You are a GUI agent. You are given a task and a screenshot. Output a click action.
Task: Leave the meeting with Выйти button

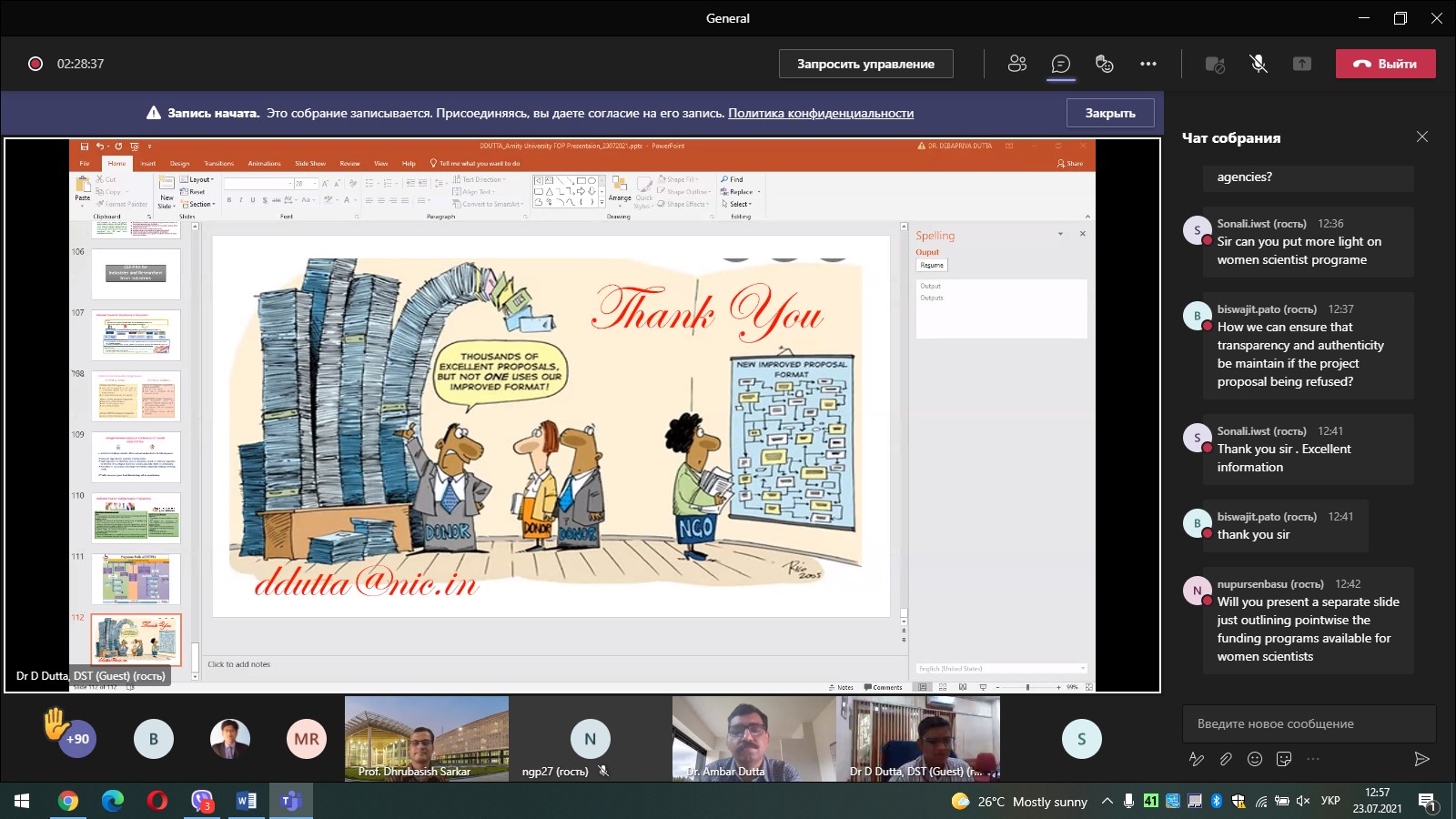(x=1385, y=64)
